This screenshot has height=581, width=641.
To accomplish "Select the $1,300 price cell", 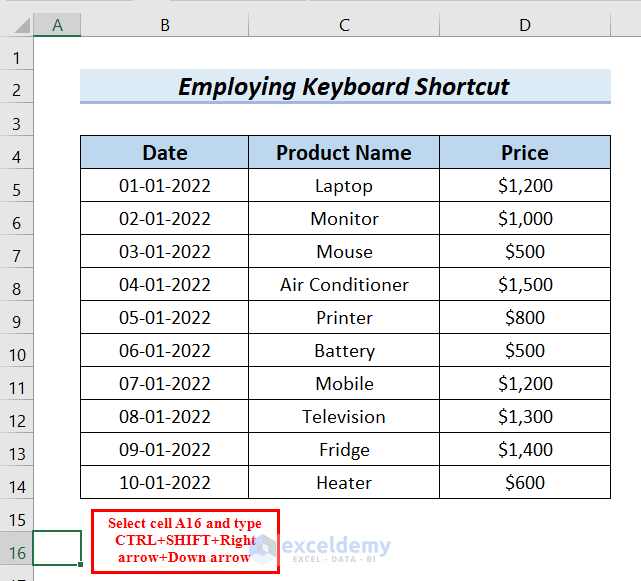I will 525,417.
